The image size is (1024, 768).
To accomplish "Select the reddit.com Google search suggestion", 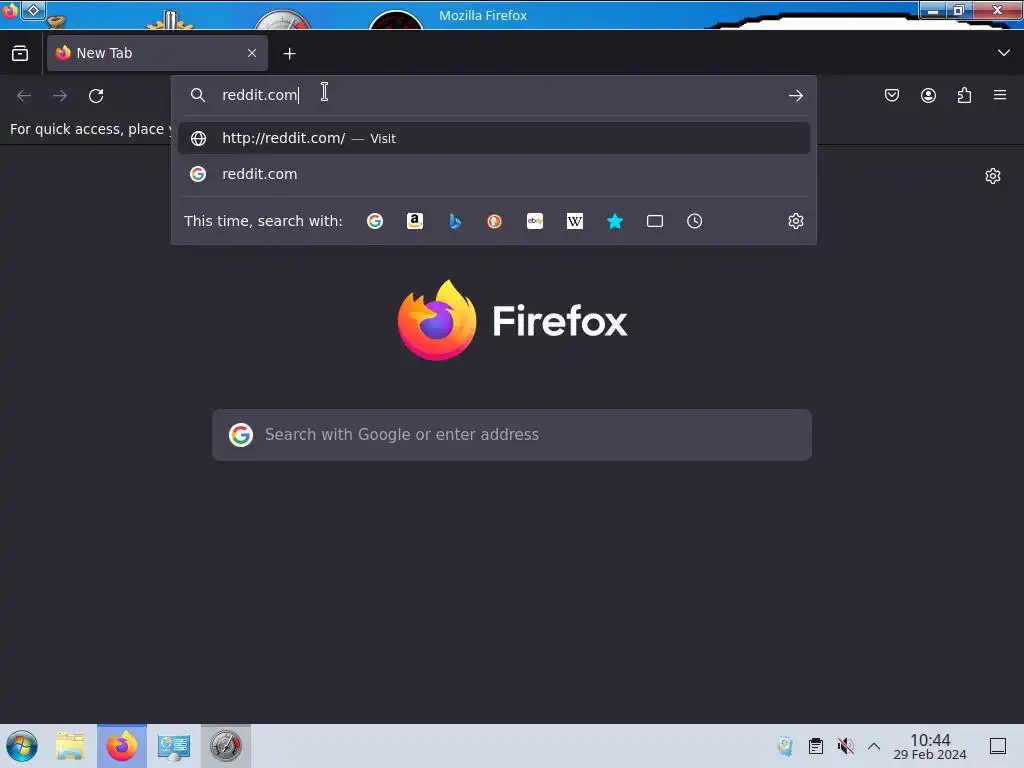I will pos(494,174).
